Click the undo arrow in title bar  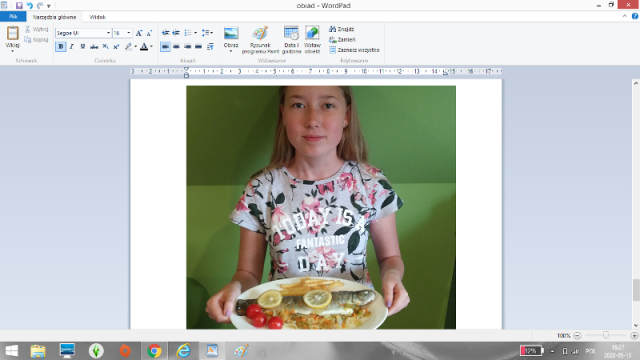[x=29, y=5]
